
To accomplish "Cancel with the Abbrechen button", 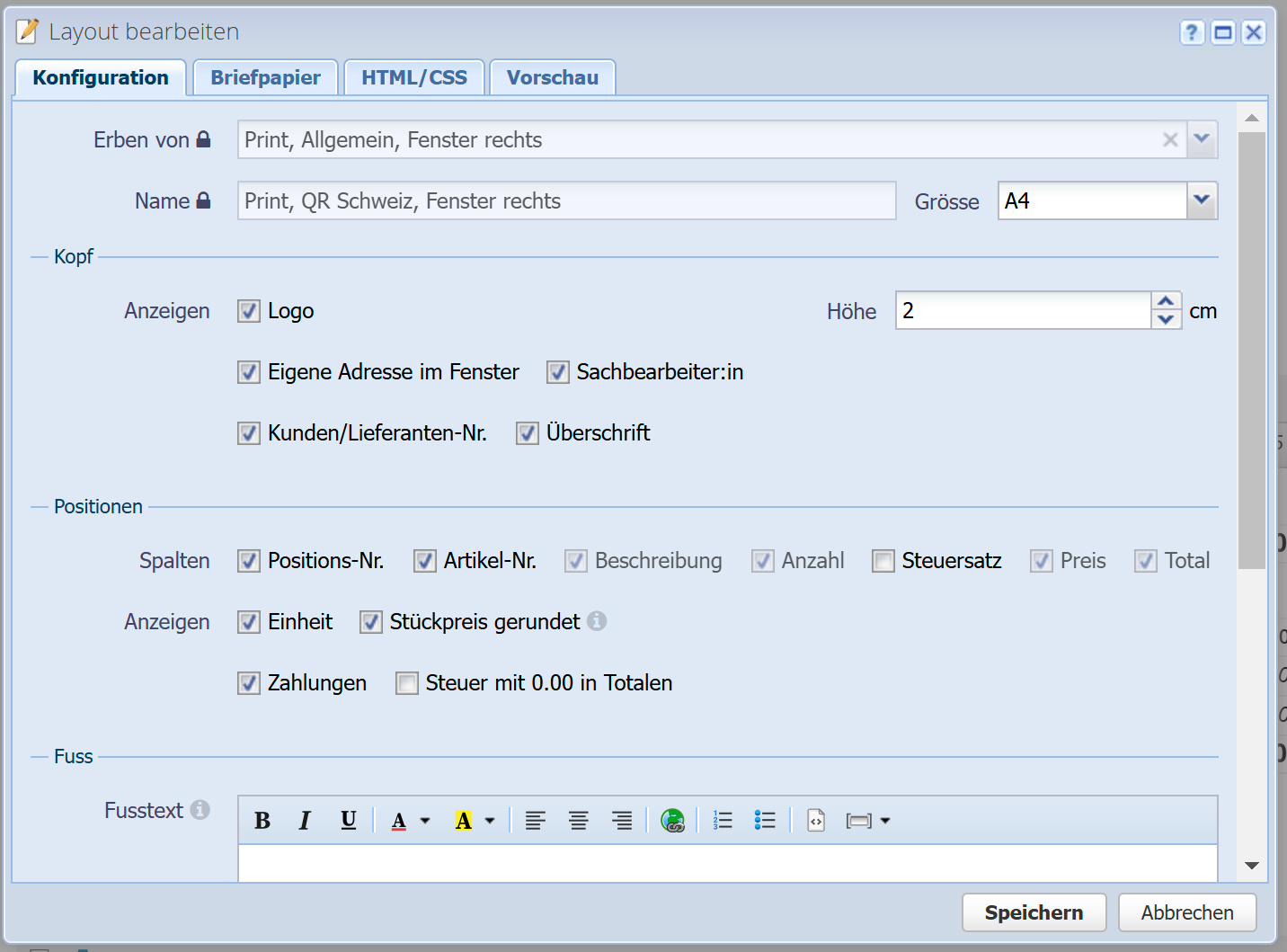I will click(1186, 912).
